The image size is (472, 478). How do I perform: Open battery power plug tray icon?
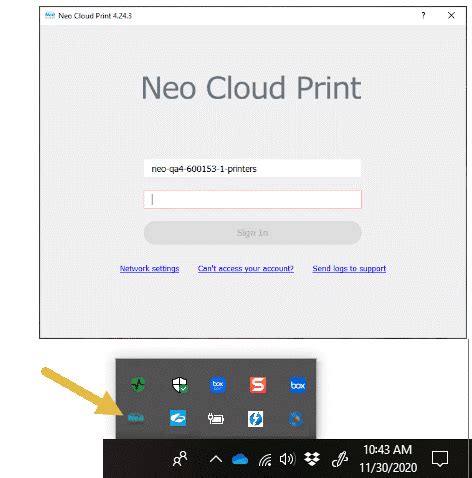(216, 419)
